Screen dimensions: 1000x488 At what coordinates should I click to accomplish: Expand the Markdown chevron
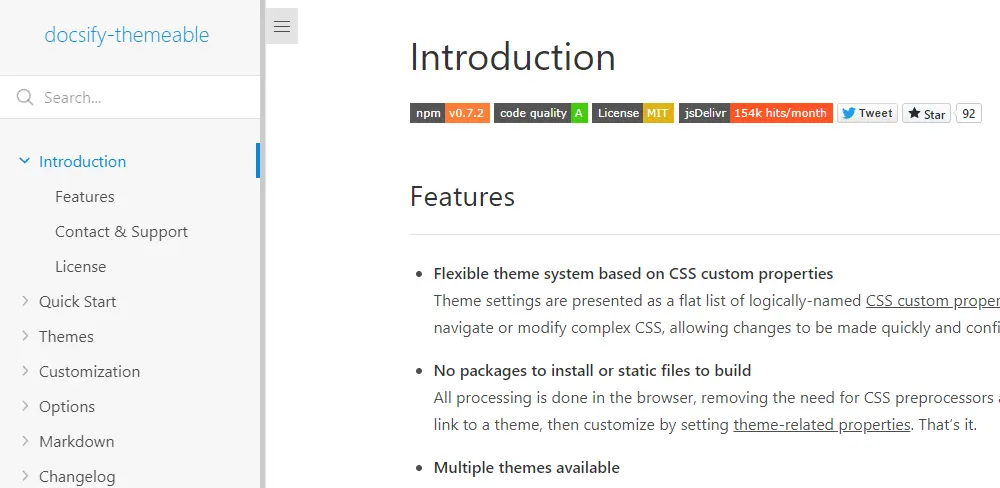(25, 441)
